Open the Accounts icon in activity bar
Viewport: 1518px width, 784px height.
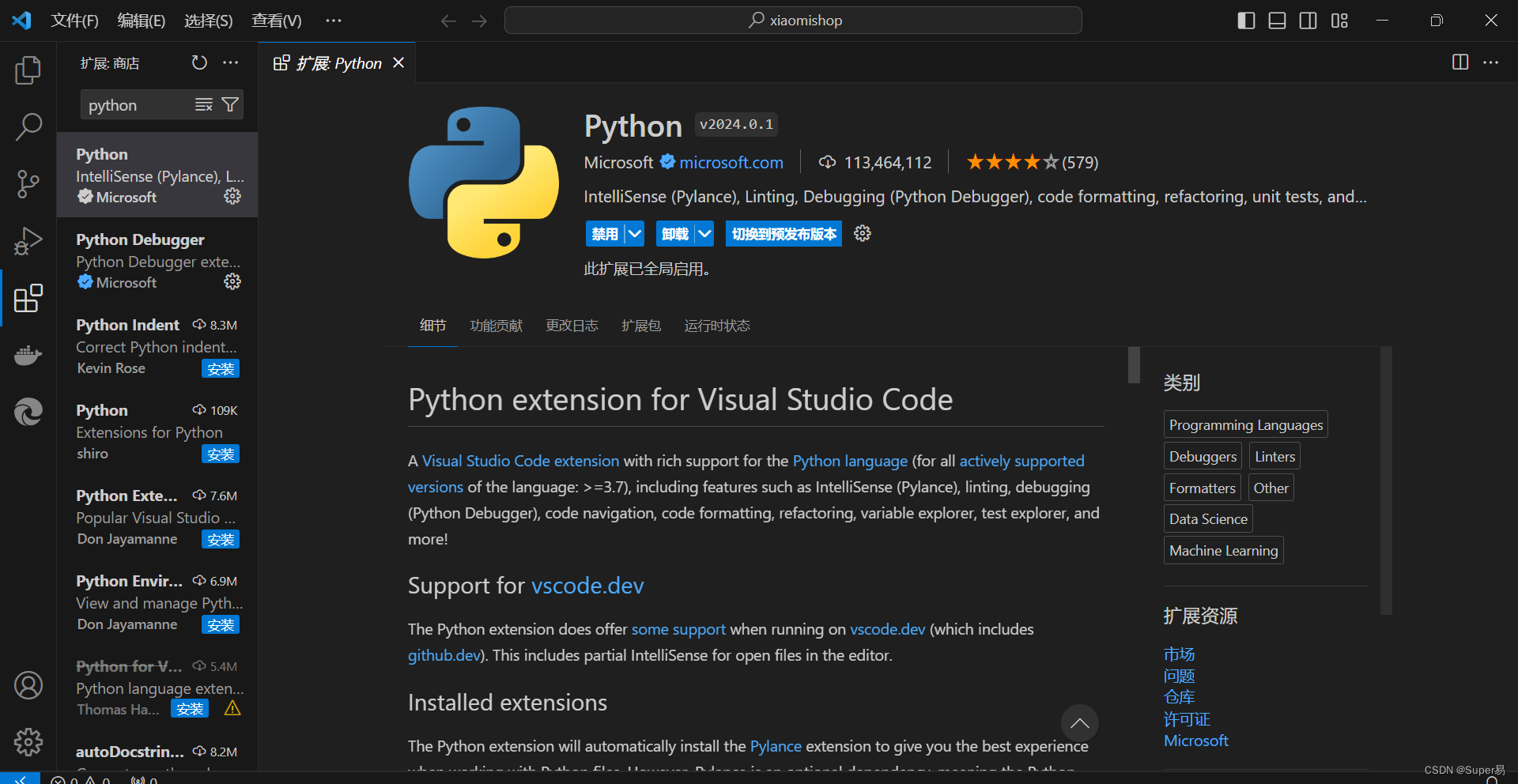click(28, 685)
